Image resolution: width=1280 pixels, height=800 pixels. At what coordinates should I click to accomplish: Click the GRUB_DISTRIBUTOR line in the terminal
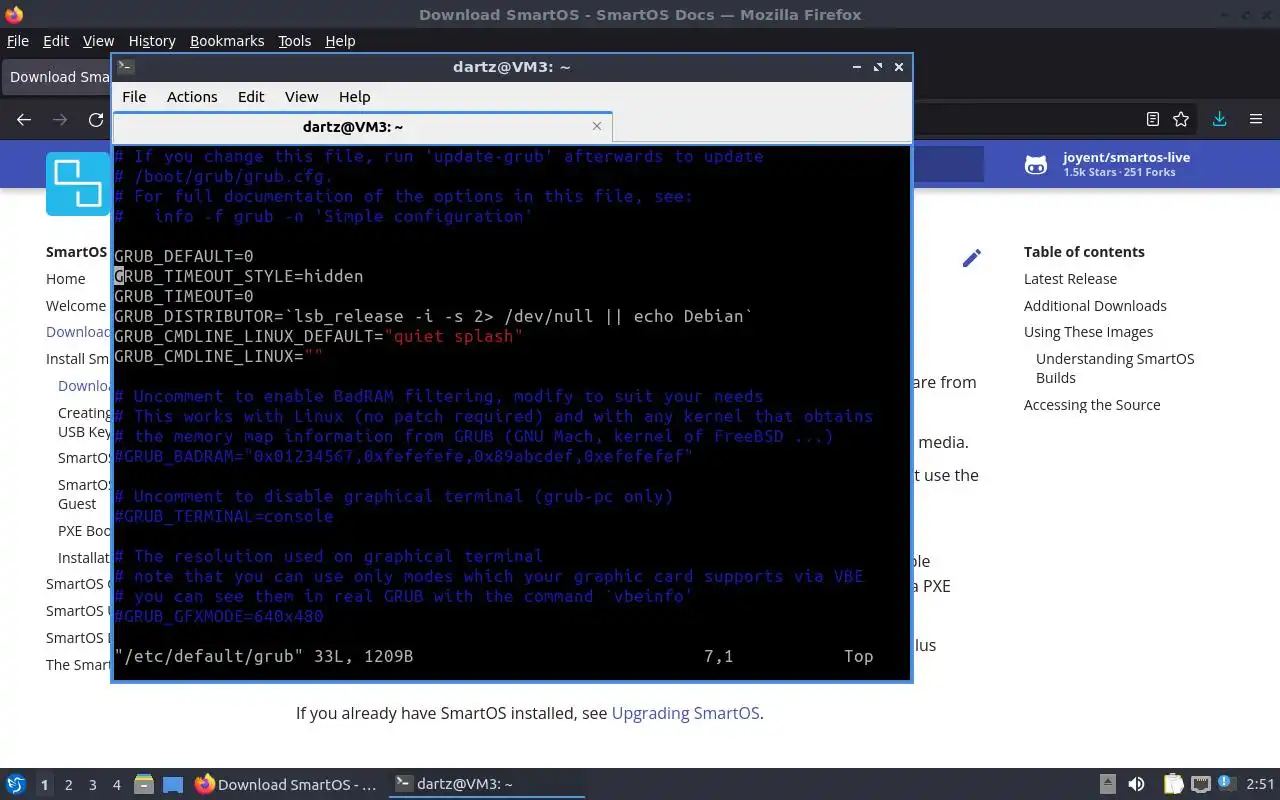[x=434, y=316]
